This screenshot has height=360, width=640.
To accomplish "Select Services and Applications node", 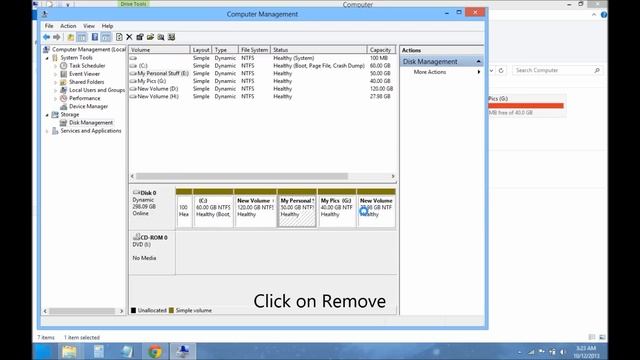I will click(91, 131).
